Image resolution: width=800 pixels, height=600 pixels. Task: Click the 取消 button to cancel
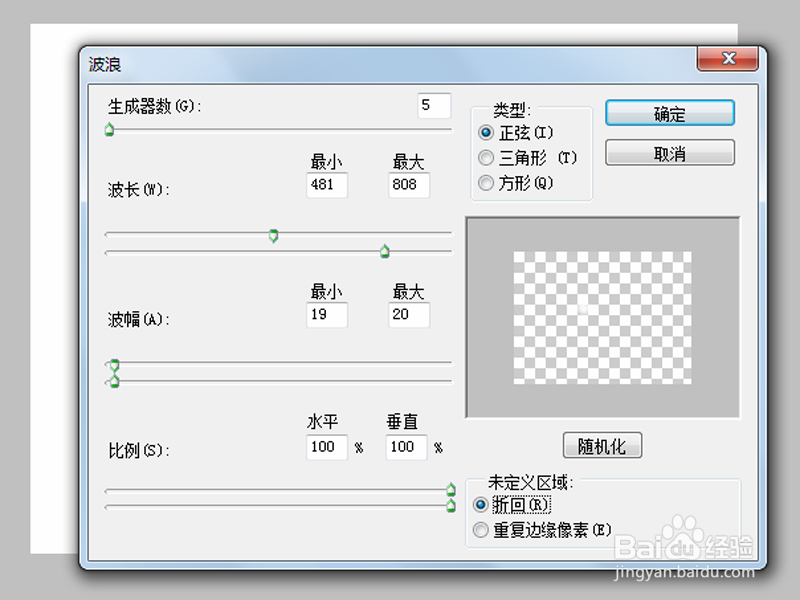(669, 153)
